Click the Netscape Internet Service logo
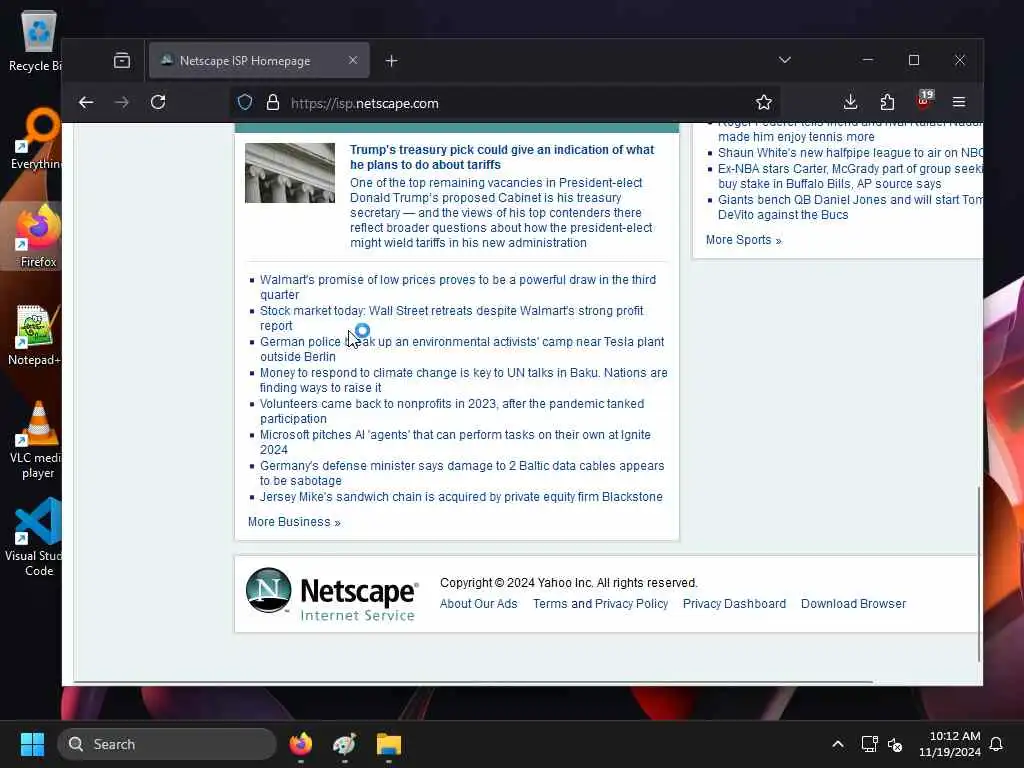 coord(331,594)
